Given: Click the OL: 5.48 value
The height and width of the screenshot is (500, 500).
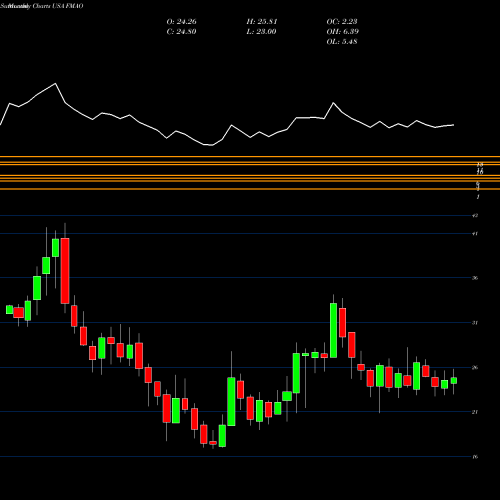Looking at the screenshot, I should pos(342,42).
